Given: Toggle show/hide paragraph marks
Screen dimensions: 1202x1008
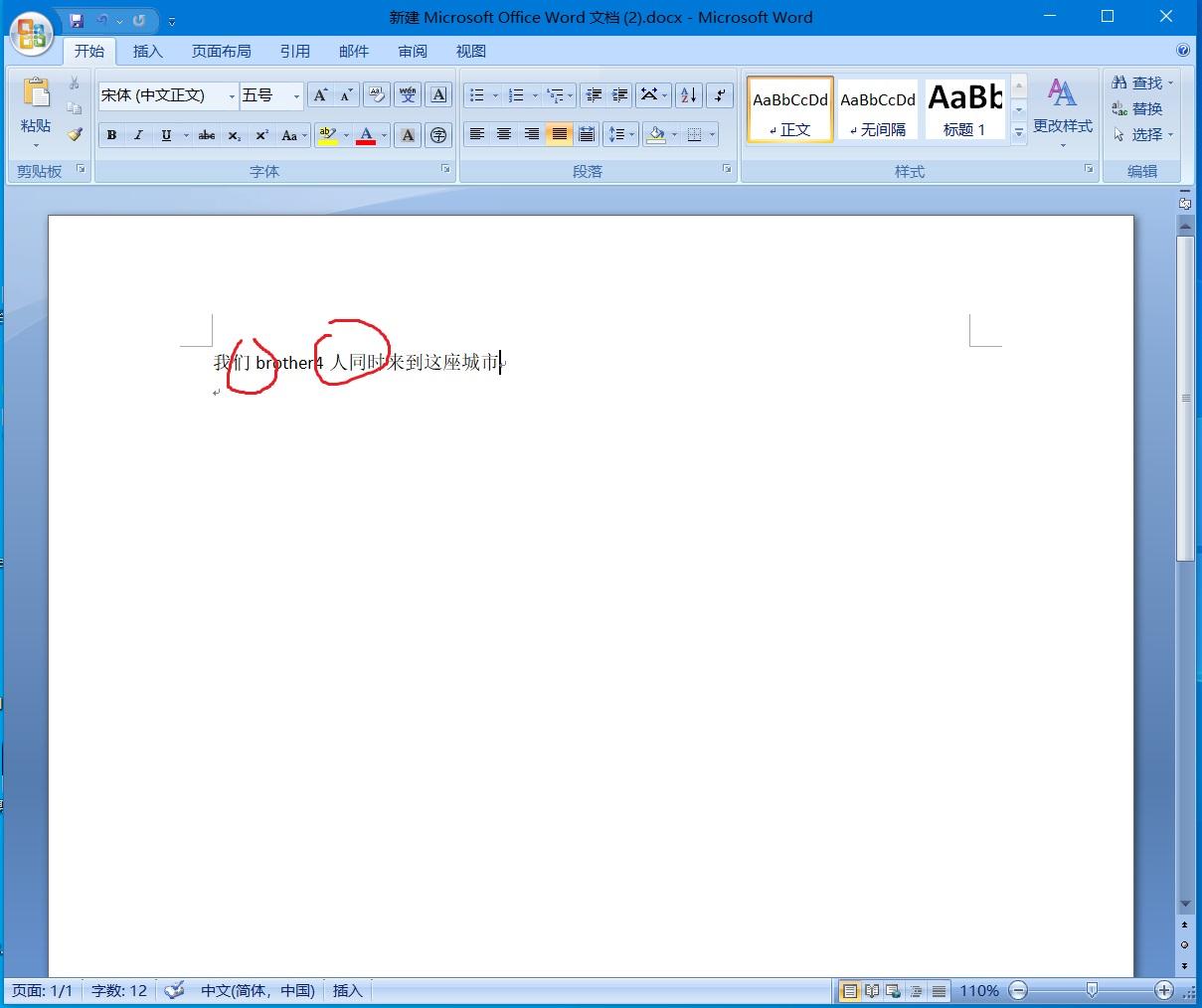Looking at the screenshot, I should click(x=719, y=95).
